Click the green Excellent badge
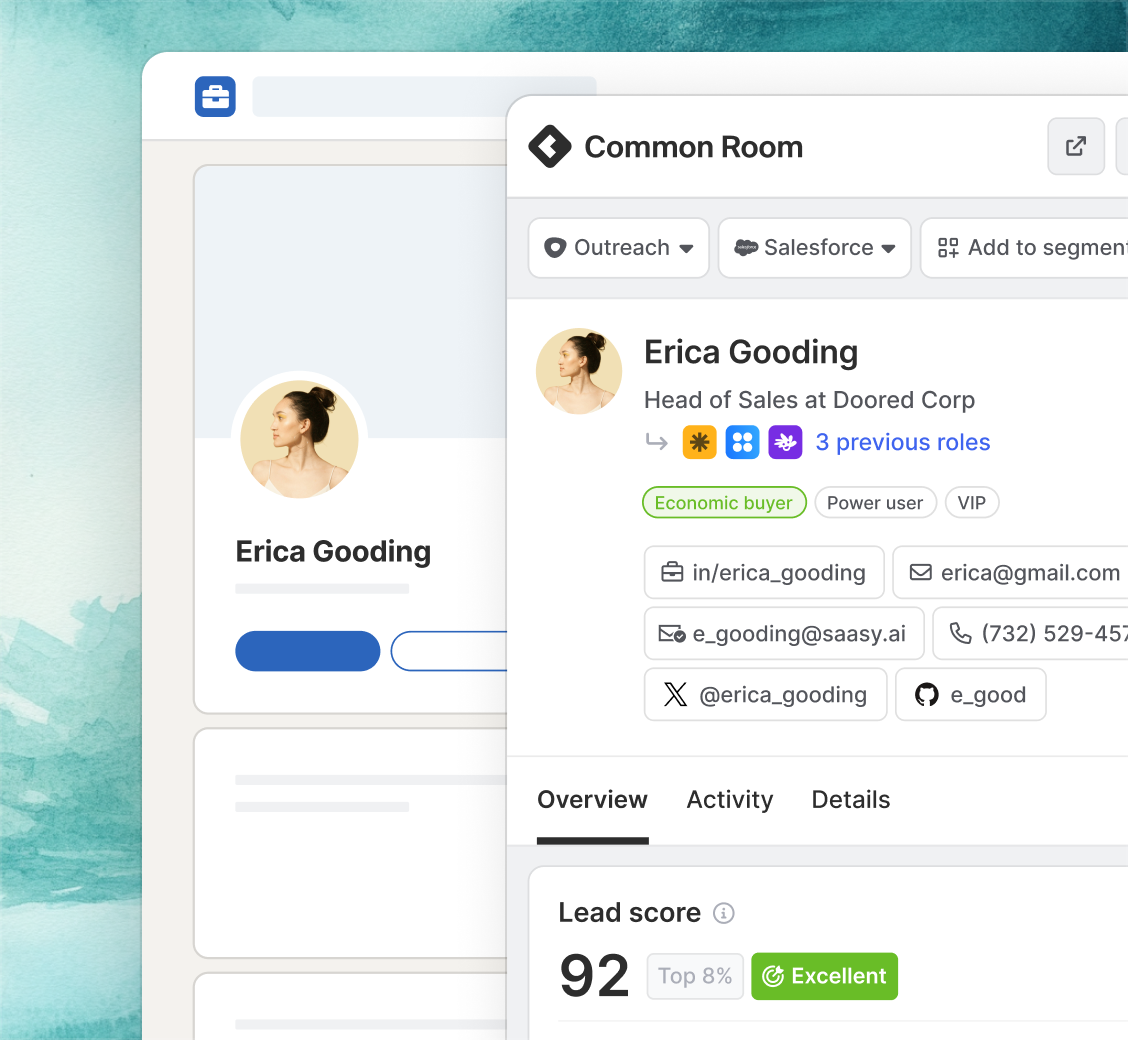 click(824, 976)
